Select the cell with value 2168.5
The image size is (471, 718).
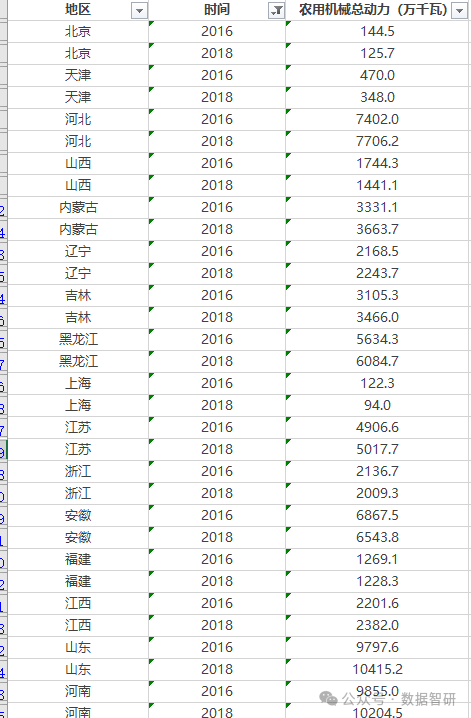point(377,251)
